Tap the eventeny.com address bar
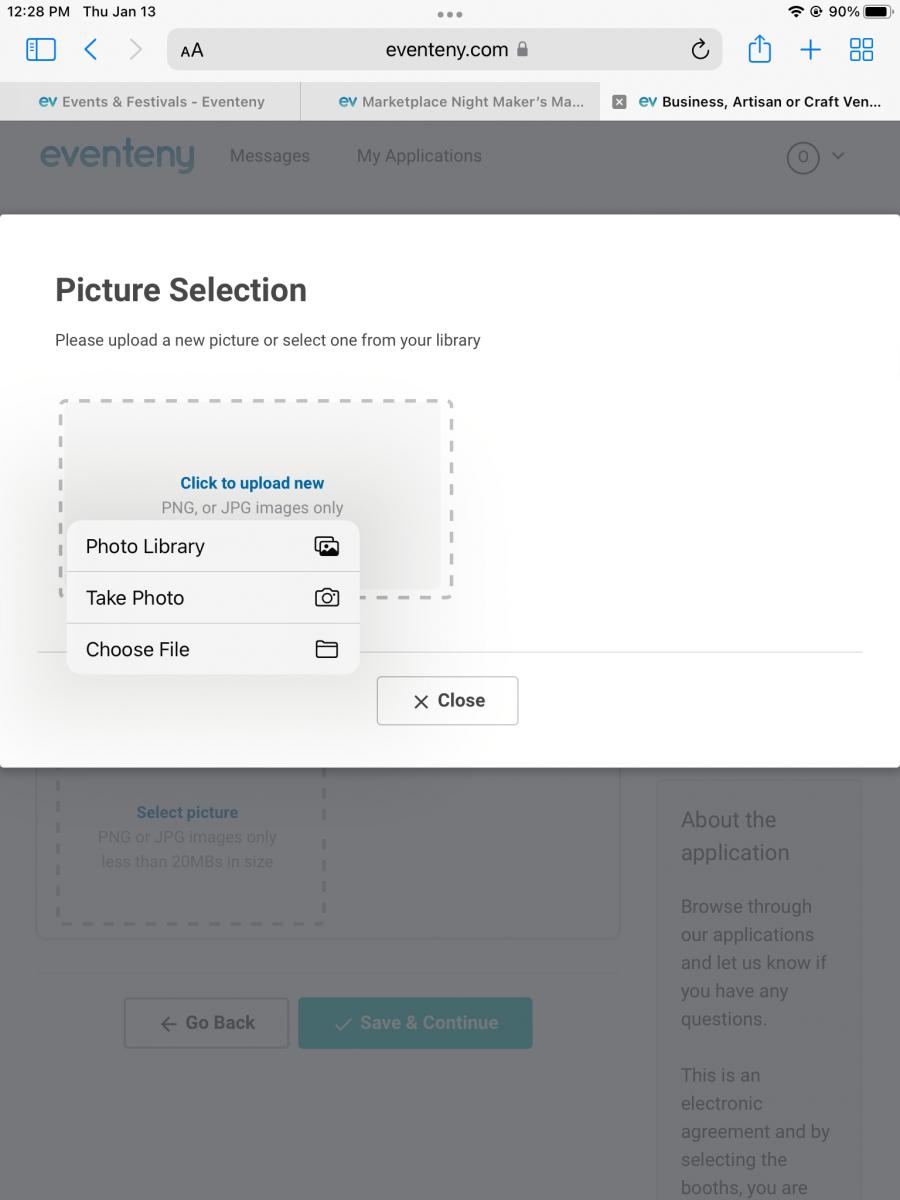Image resolution: width=900 pixels, height=1200 pixels. (445, 49)
